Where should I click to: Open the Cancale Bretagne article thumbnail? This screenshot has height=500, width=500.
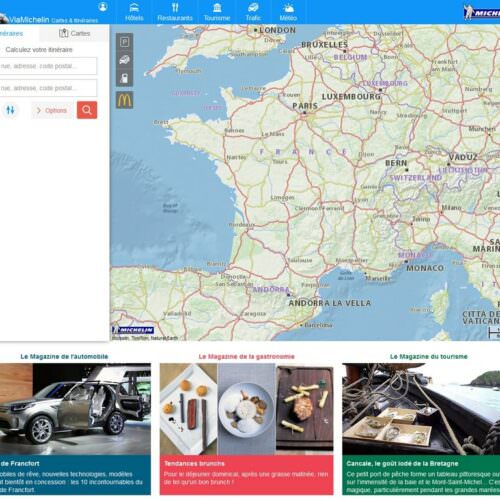tap(421, 409)
